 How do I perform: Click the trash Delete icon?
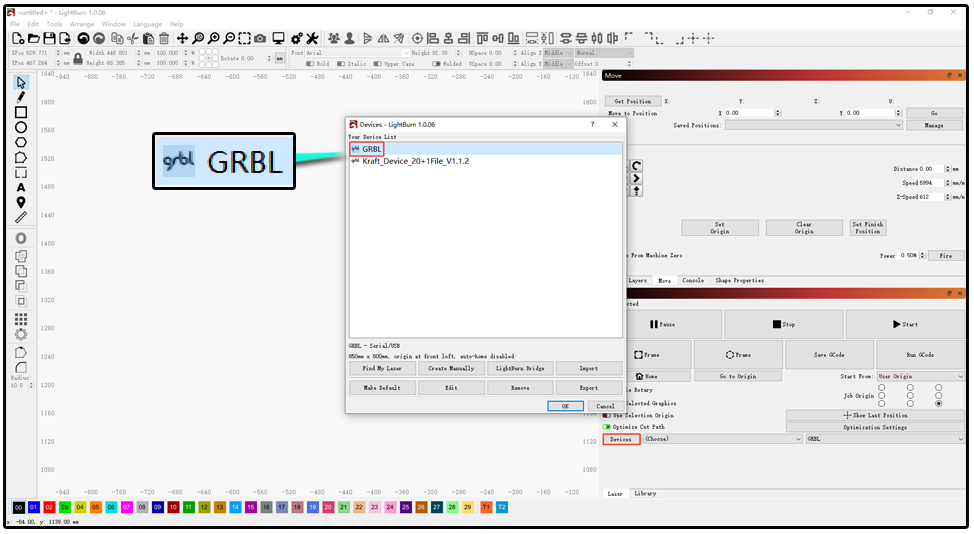pyautogui.click(x=164, y=38)
